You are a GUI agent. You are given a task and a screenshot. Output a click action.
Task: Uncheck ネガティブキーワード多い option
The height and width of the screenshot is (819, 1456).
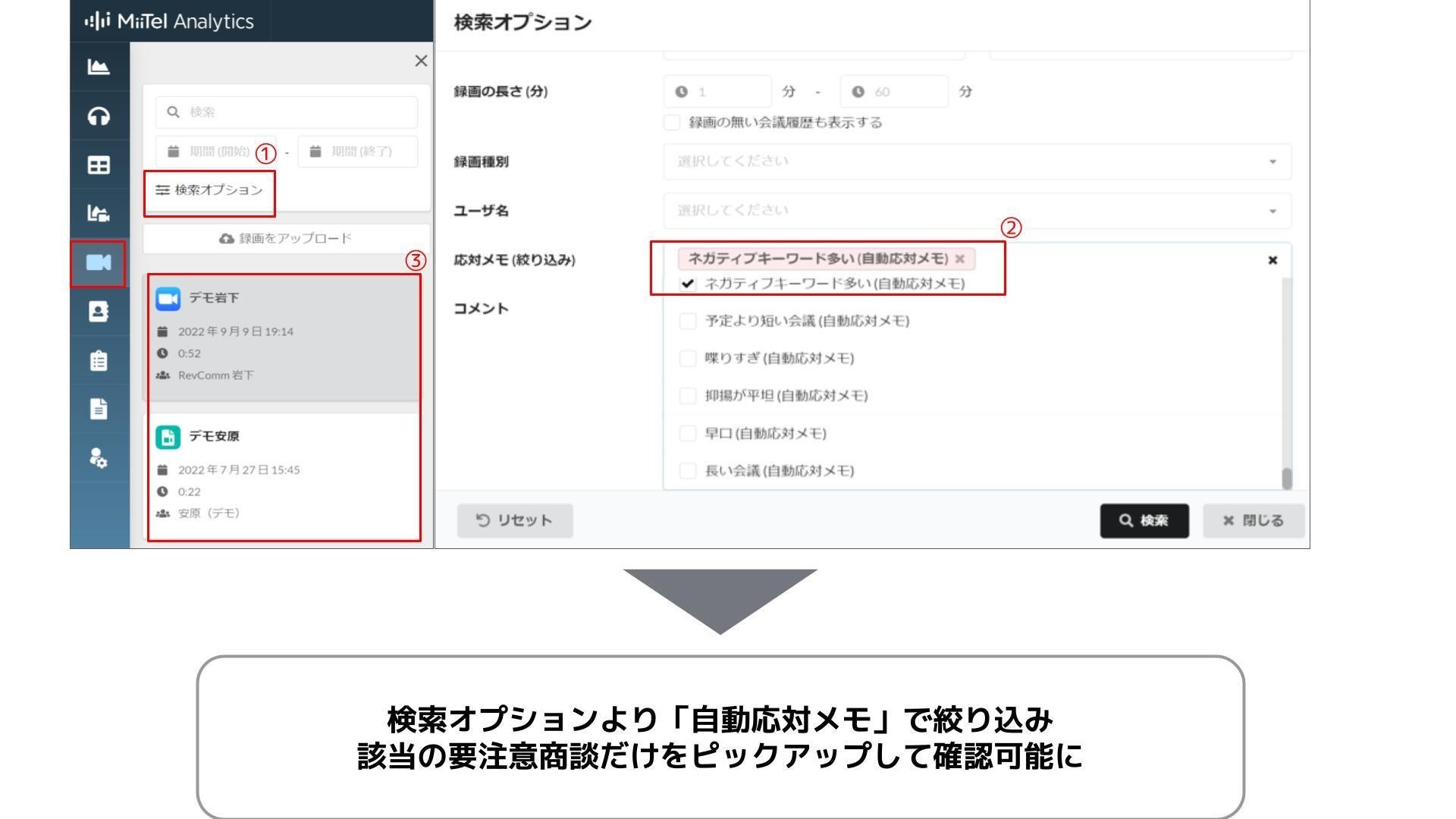tap(688, 284)
